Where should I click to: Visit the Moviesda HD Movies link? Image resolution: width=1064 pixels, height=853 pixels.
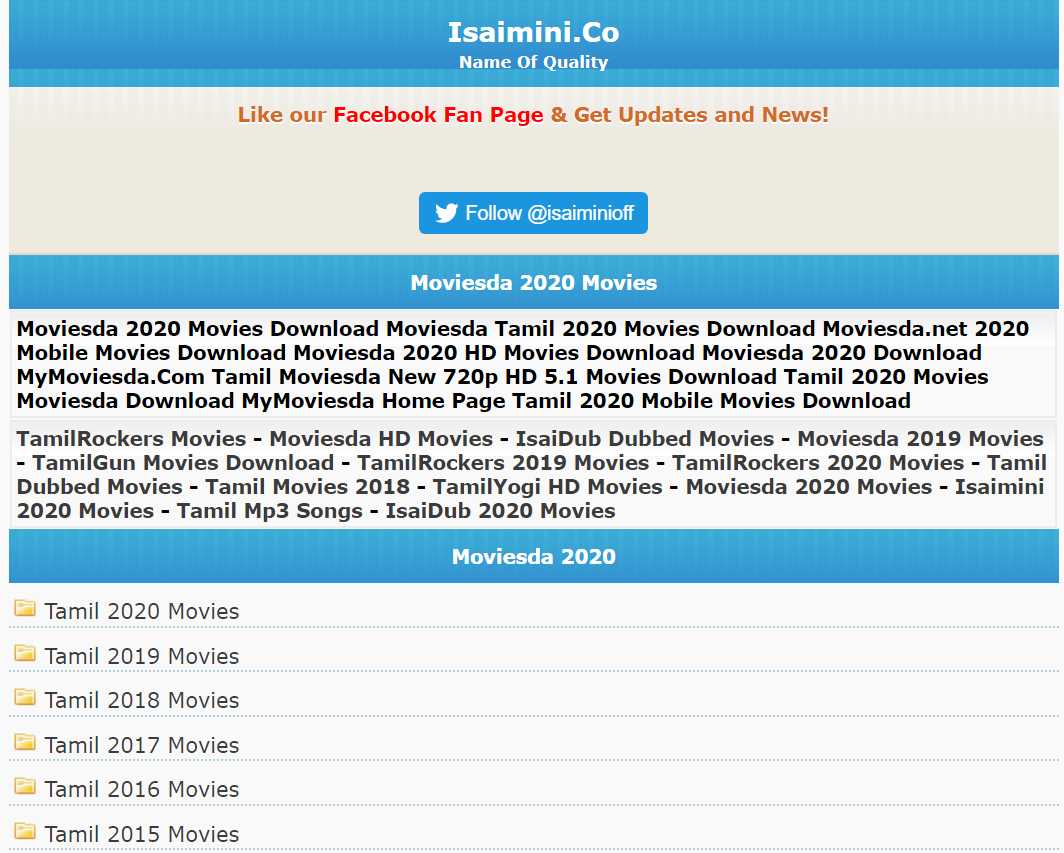click(381, 439)
